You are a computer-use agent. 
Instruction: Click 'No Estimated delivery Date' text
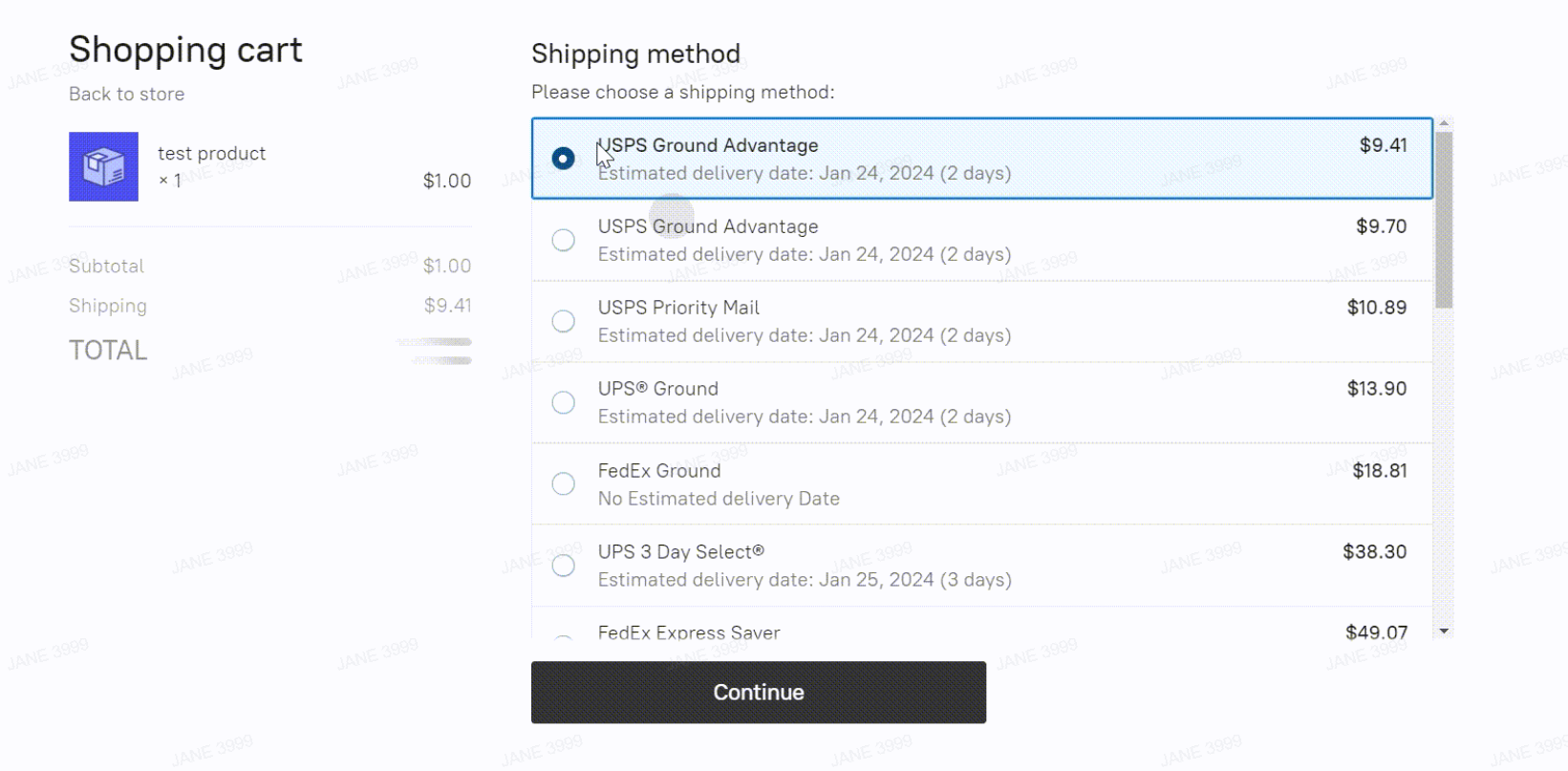pos(719,499)
